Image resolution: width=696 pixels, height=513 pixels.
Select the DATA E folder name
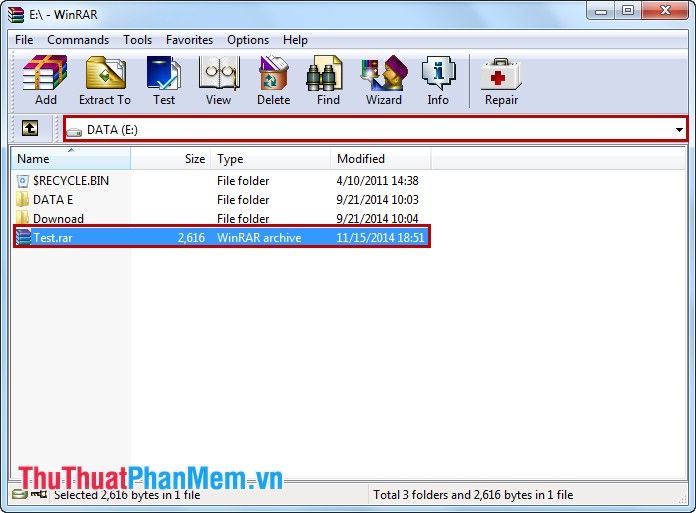point(53,200)
